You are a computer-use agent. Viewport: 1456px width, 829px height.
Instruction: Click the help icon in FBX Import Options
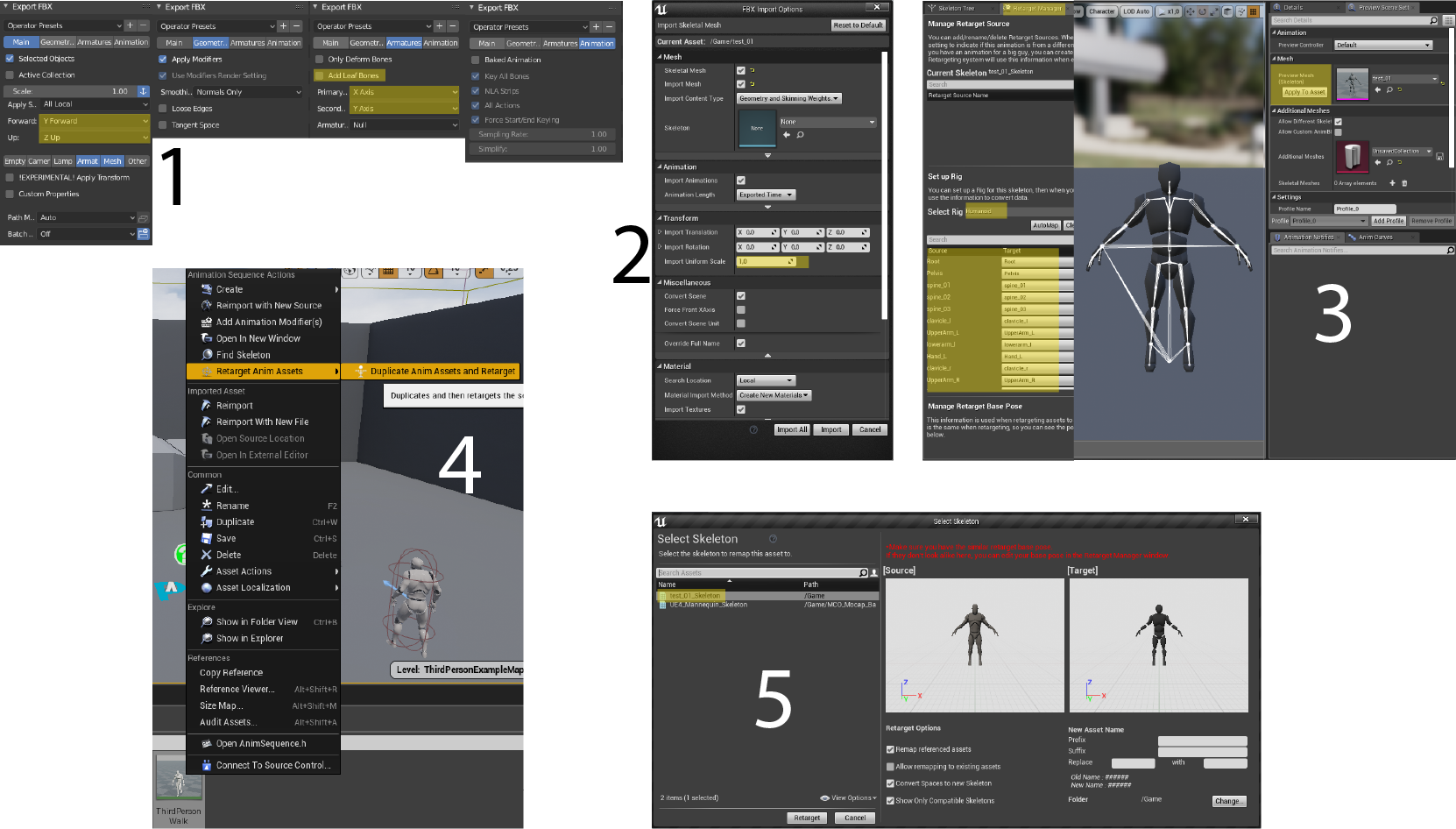coord(753,429)
